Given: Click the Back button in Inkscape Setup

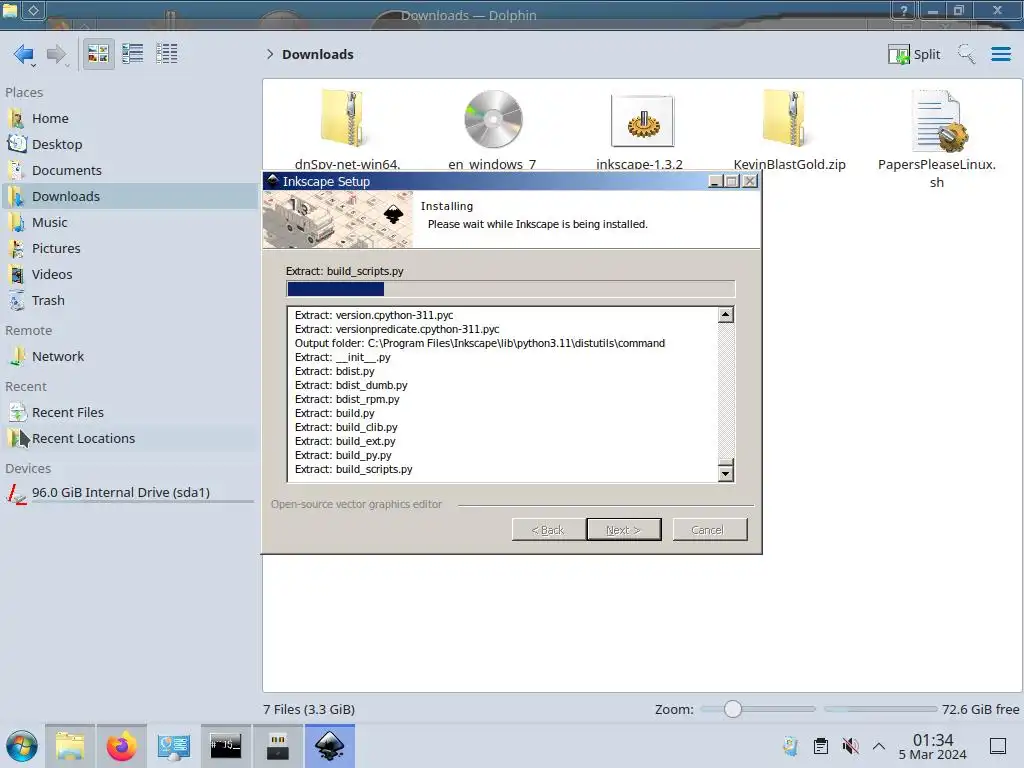Looking at the screenshot, I should 548,530.
